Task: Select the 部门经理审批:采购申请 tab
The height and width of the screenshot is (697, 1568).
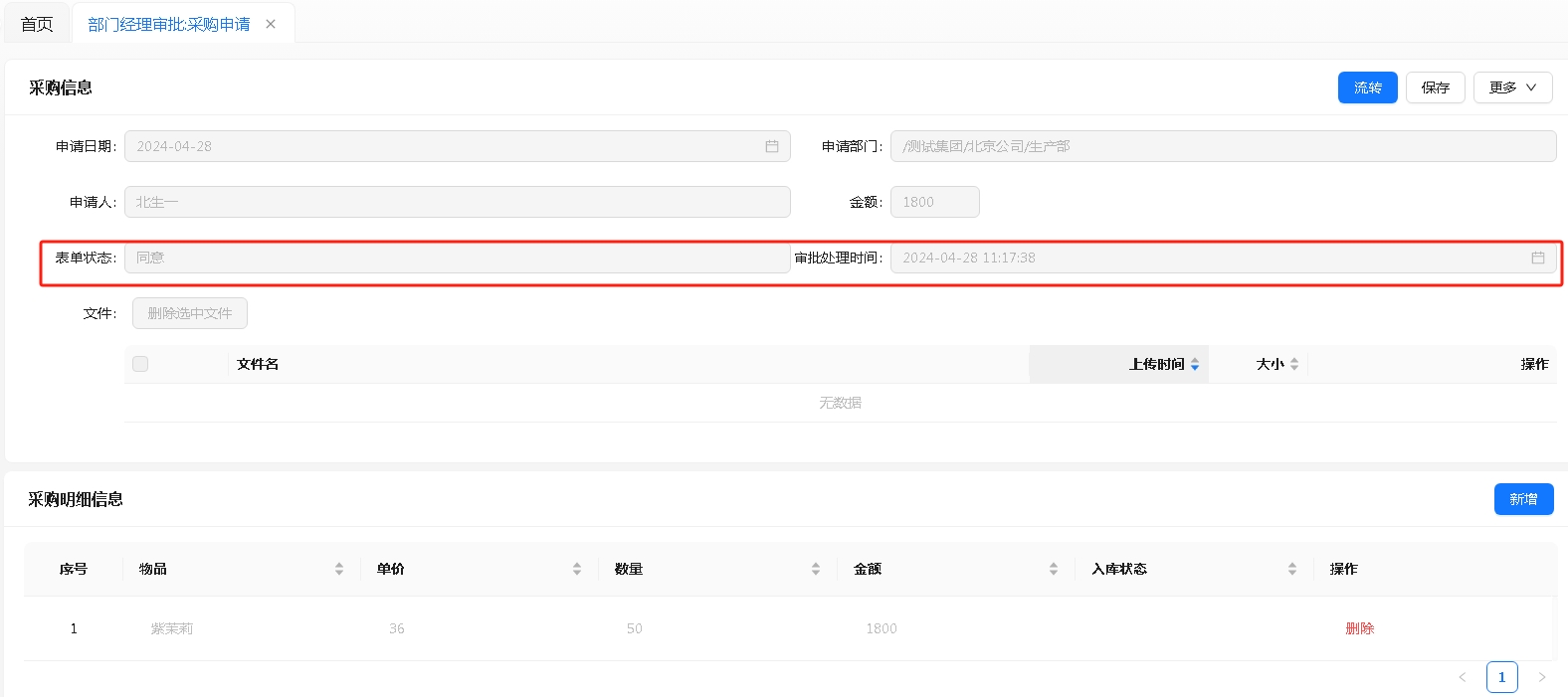Action: point(169,24)
